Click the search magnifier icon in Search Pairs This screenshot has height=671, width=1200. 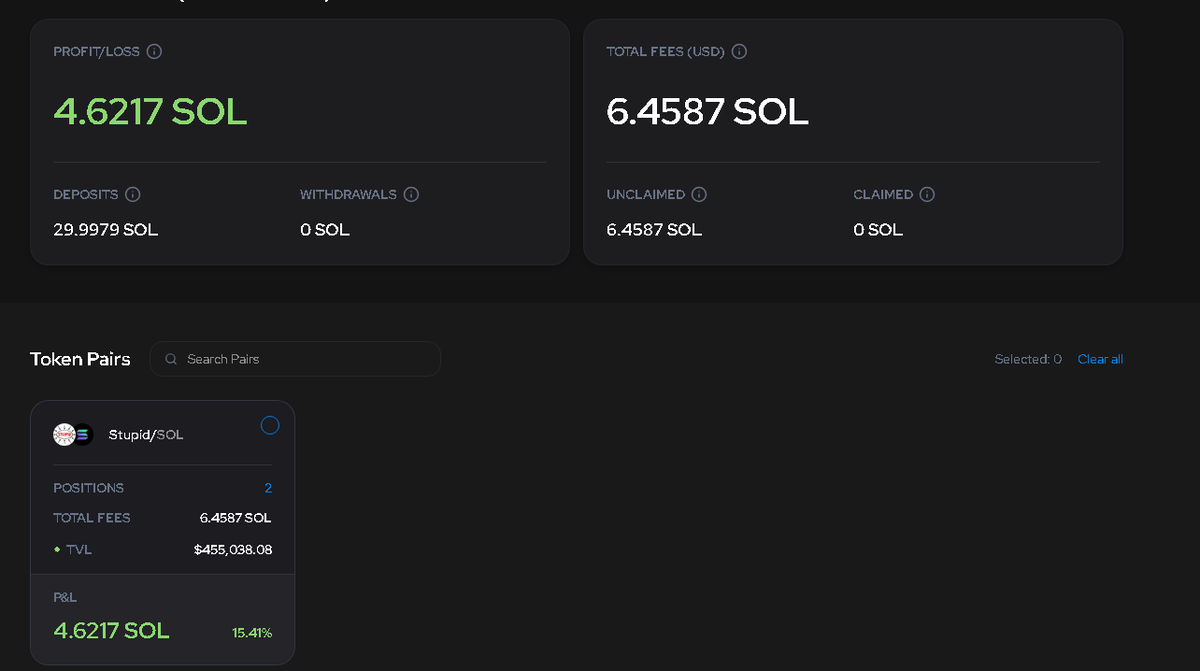pyautogui.click(x=172, y=359)
